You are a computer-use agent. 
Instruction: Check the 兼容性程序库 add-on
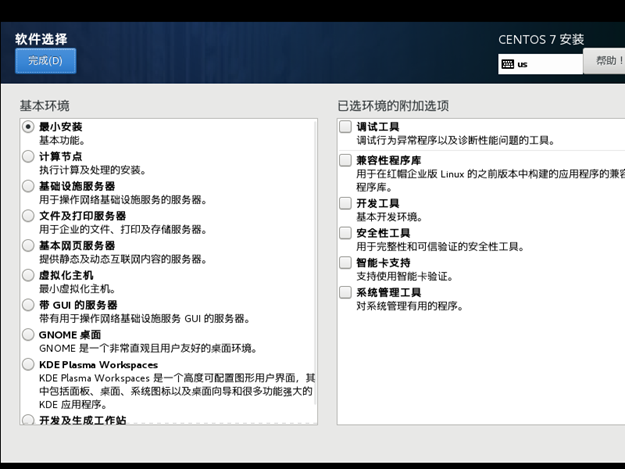345,160
